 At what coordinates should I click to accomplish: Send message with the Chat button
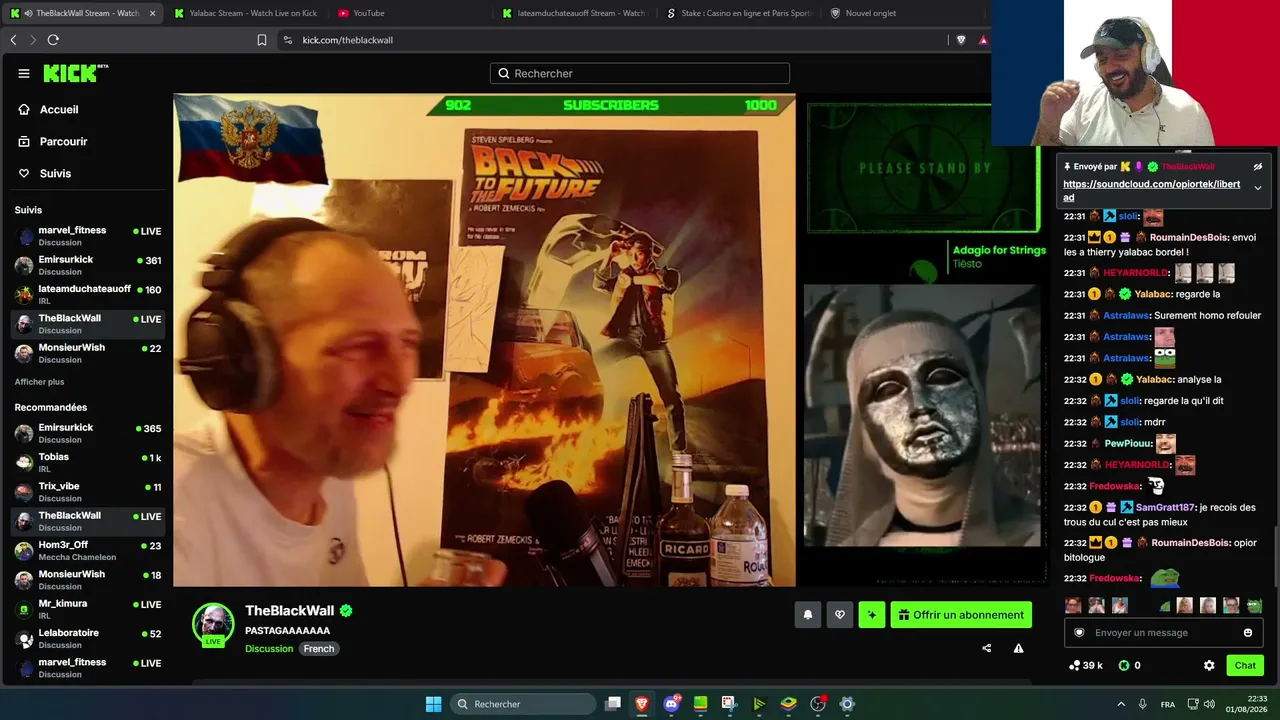[x=1245, y=665]
